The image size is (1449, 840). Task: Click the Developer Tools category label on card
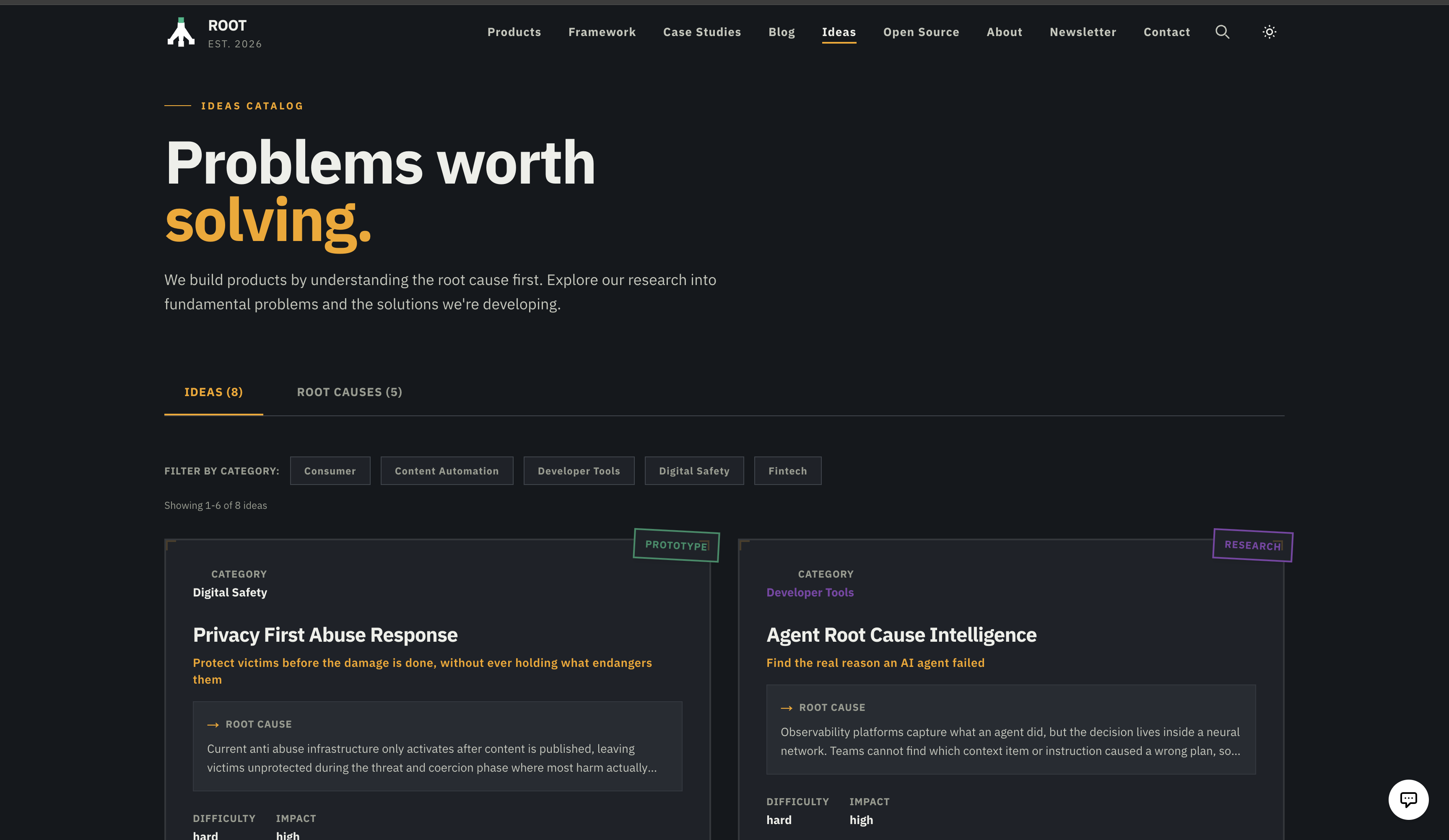click(810, 592)
